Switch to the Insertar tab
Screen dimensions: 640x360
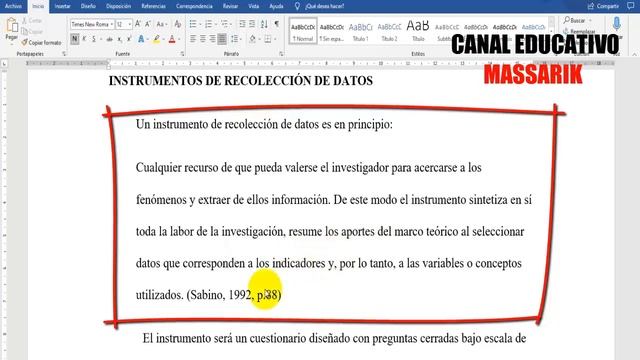pos(62,6)
